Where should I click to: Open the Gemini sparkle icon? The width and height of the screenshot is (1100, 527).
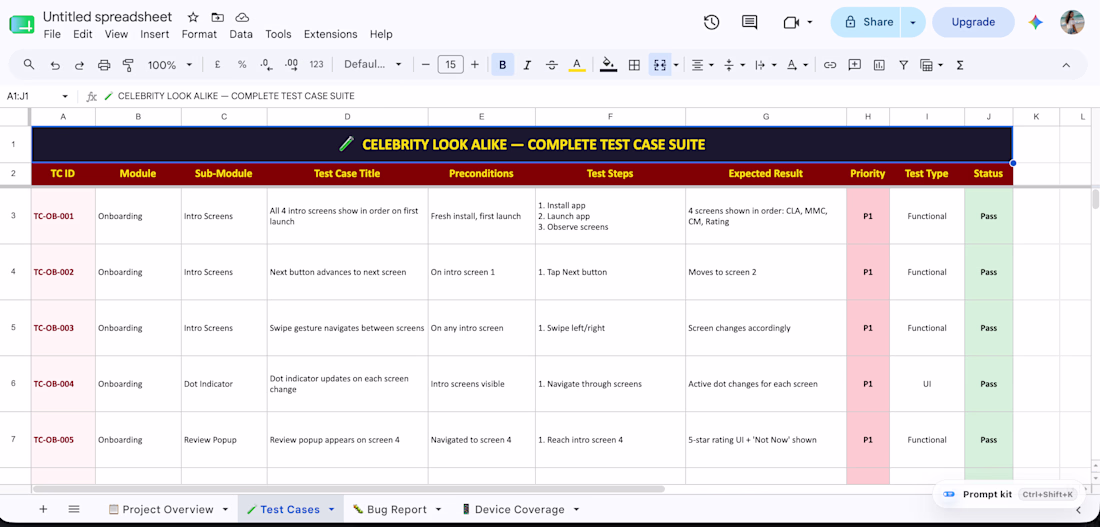pyautogui.click(x=1035, y=22)
